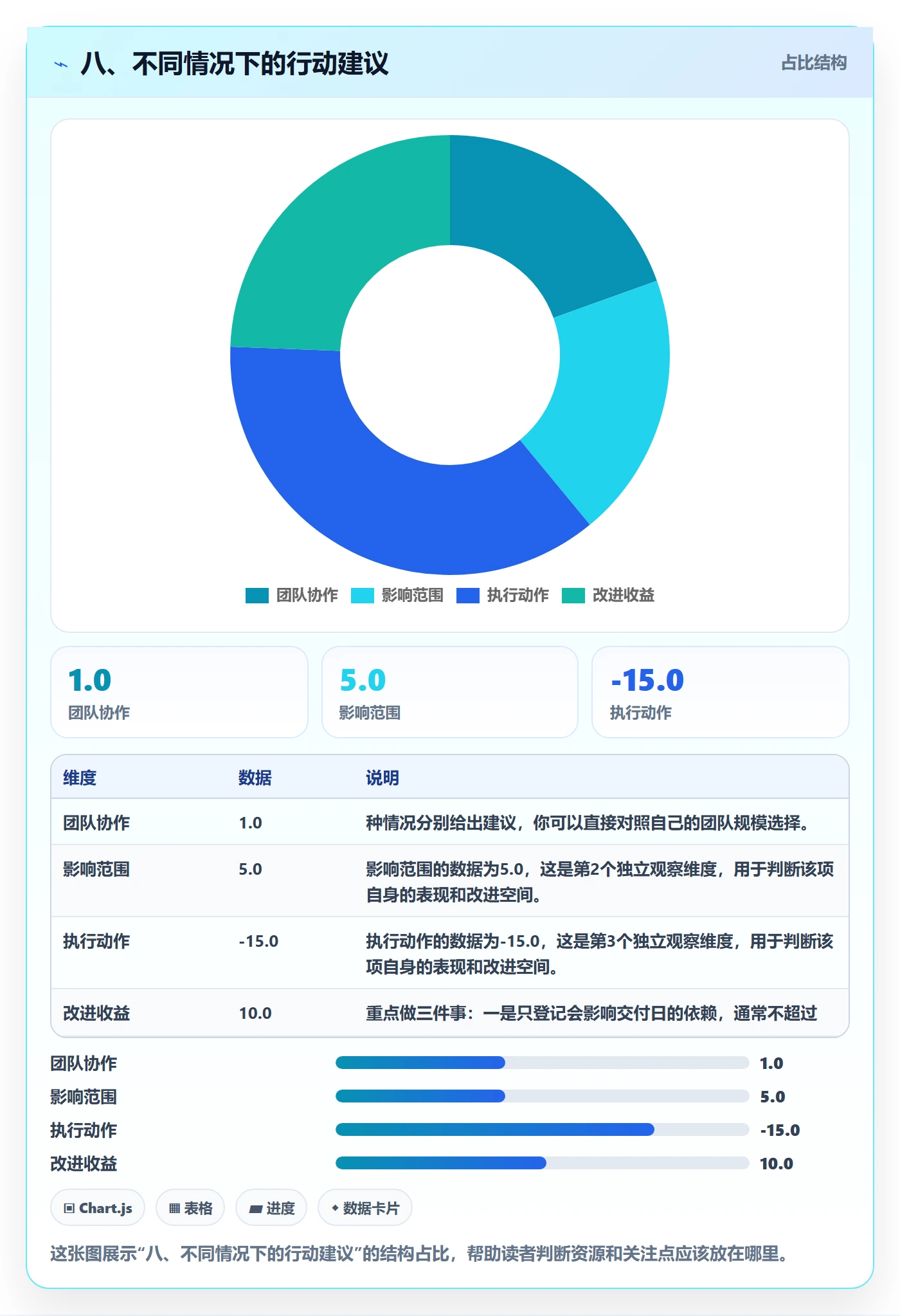Click the 占比结构 label in the header

pyautogui.click(x=814, y=63)
